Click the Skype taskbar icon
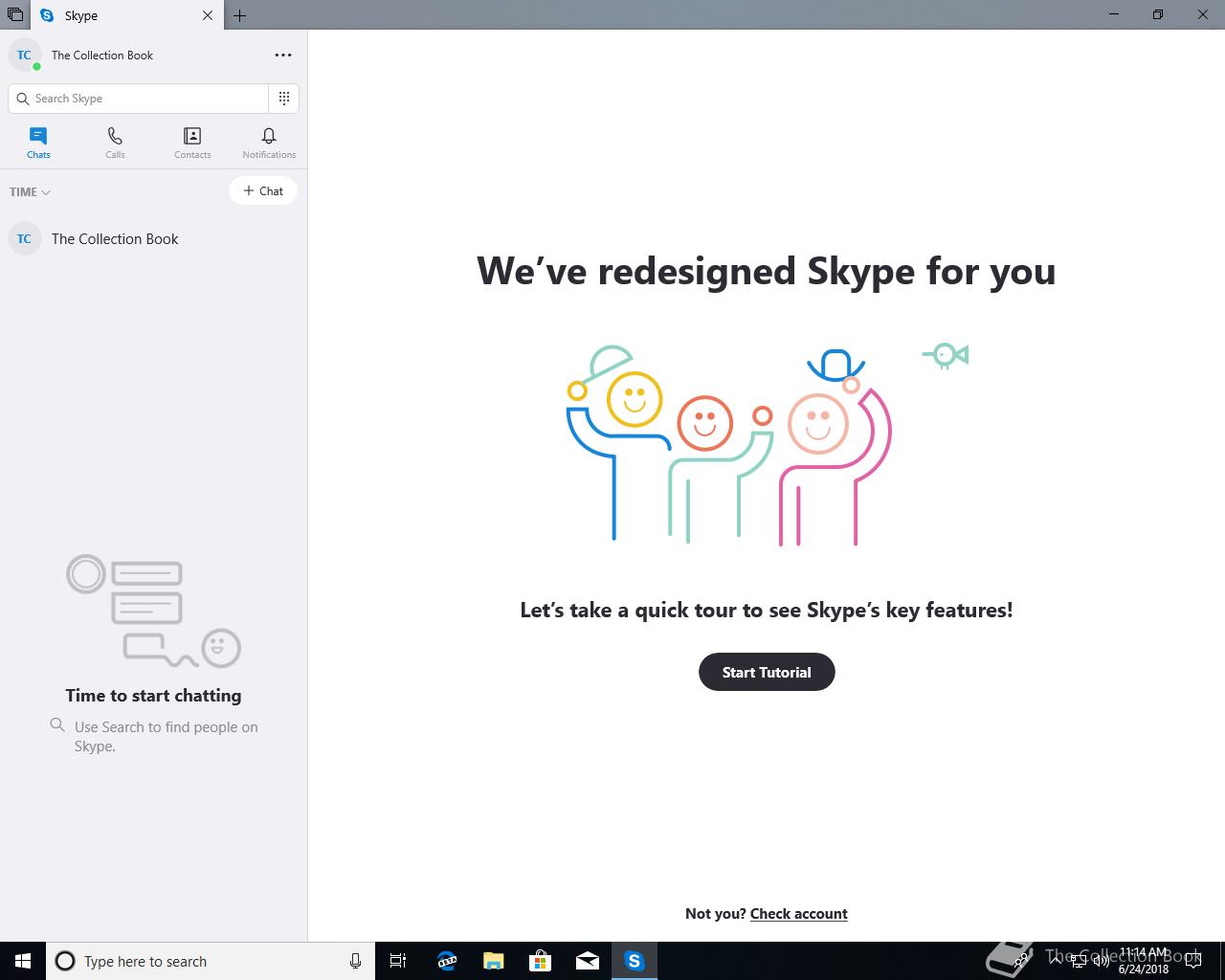Viewport: 1225px width, 980px height. (x=634, y=961)
